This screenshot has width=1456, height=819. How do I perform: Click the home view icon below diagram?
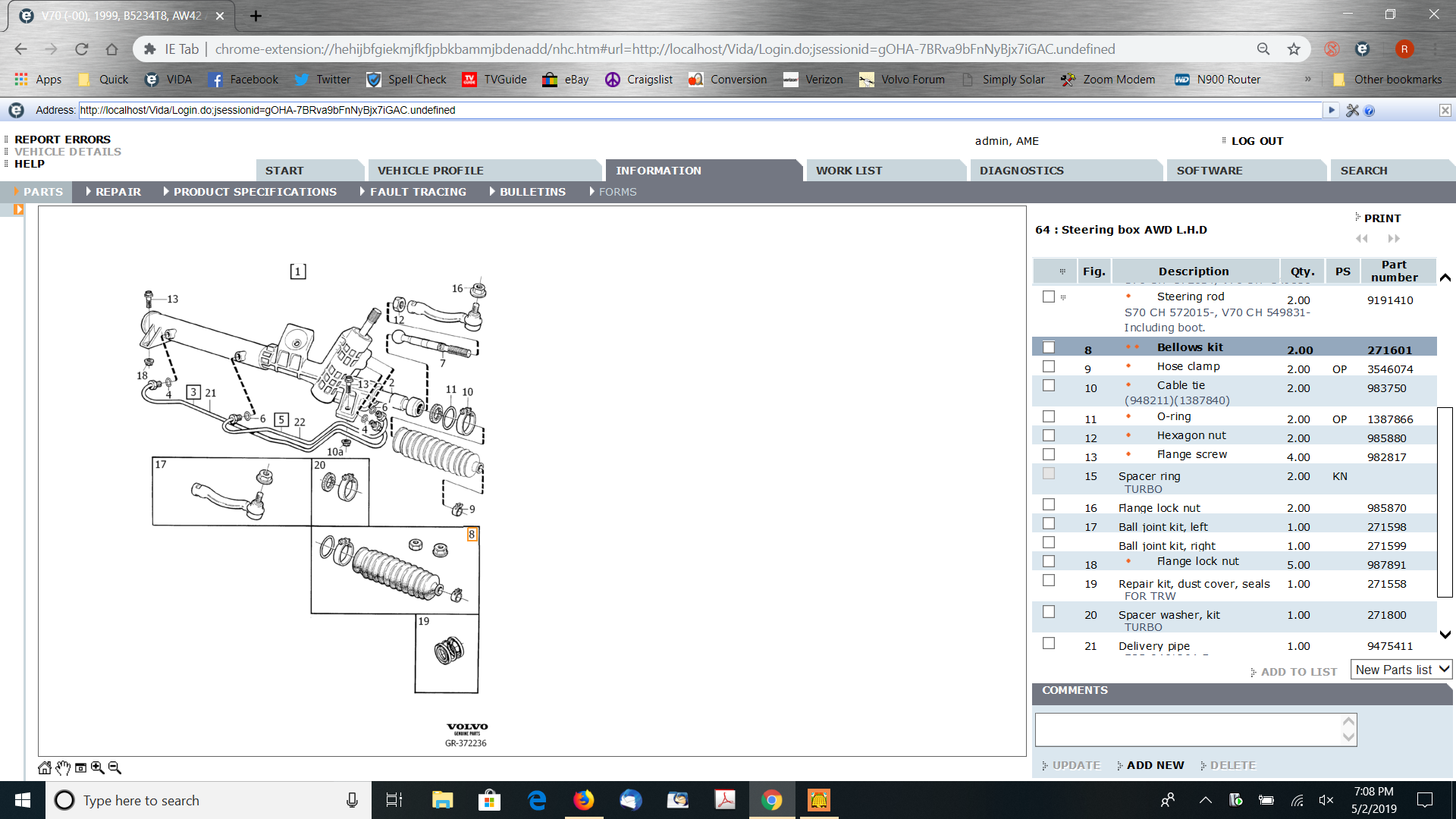[x=45, y=767]
